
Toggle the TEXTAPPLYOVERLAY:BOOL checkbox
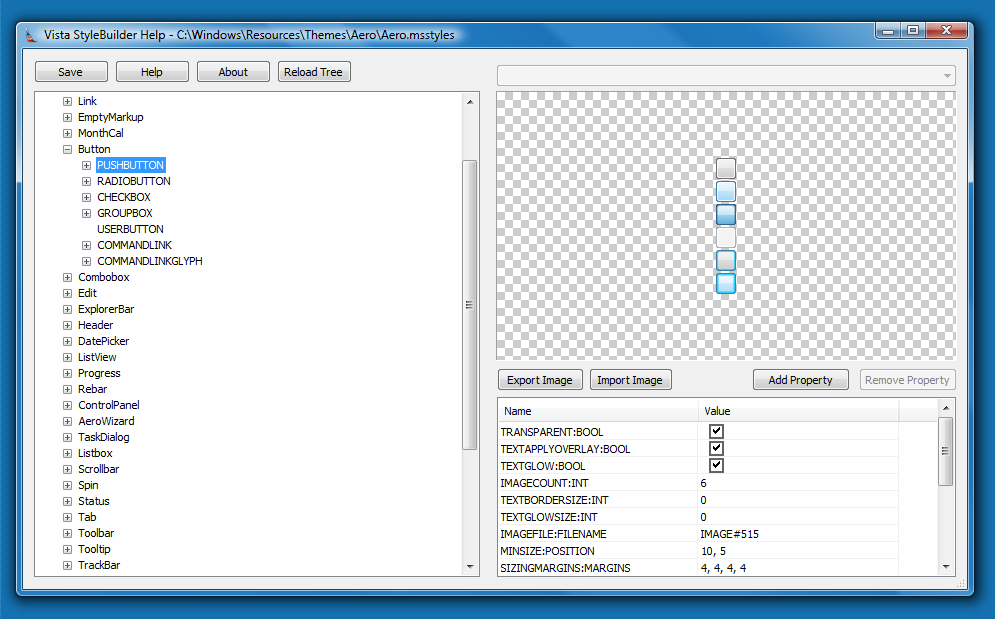click(716, 449)
